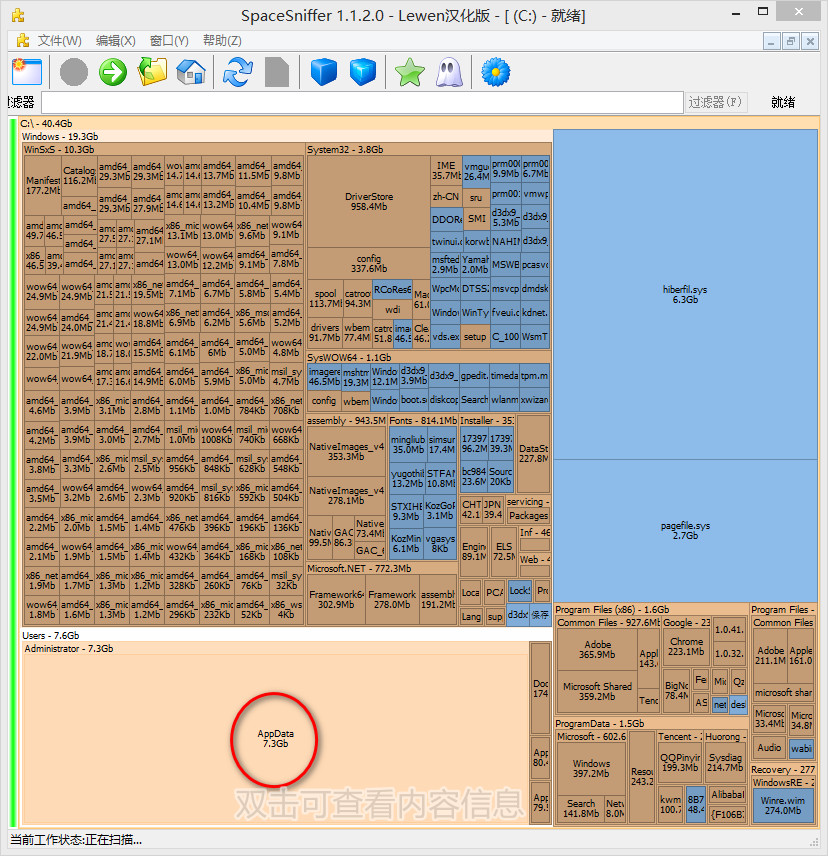This screenshot has height=856, width=828.
Task: Click the green star icon
Action: click(409, 72)
